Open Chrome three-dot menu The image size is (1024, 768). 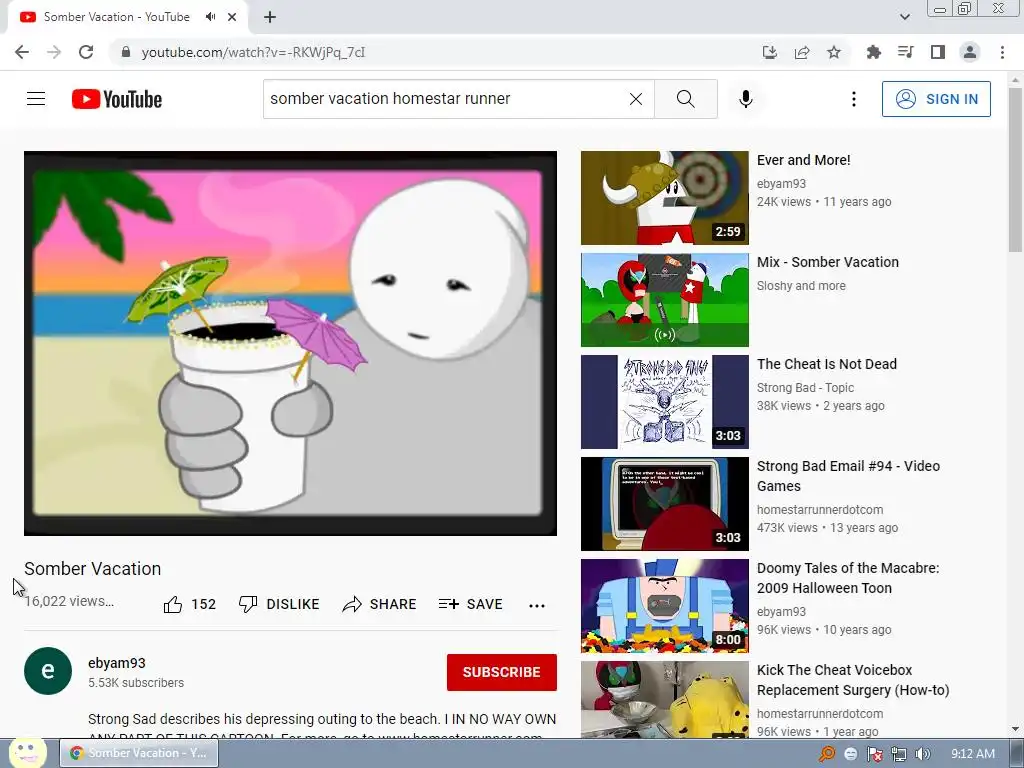point(1002,52)
